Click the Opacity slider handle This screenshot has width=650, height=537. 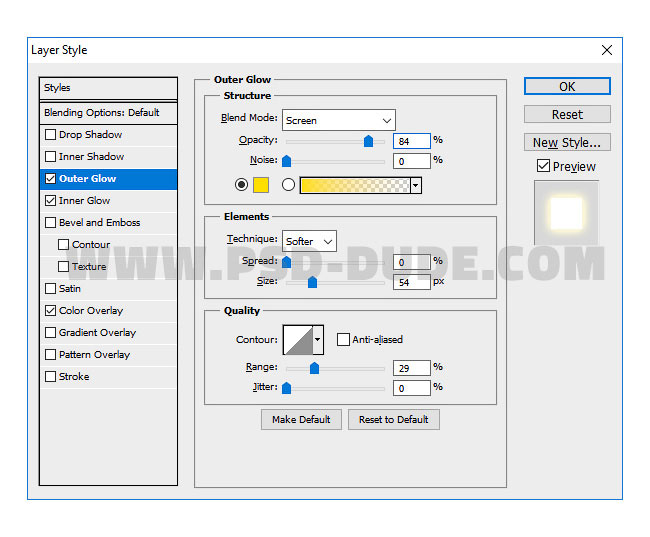click(x=368, y=141)
